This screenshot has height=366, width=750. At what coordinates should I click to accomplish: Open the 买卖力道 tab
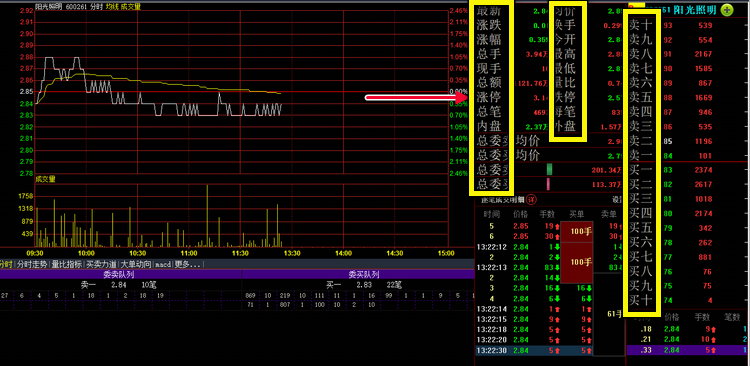point(101,264)
